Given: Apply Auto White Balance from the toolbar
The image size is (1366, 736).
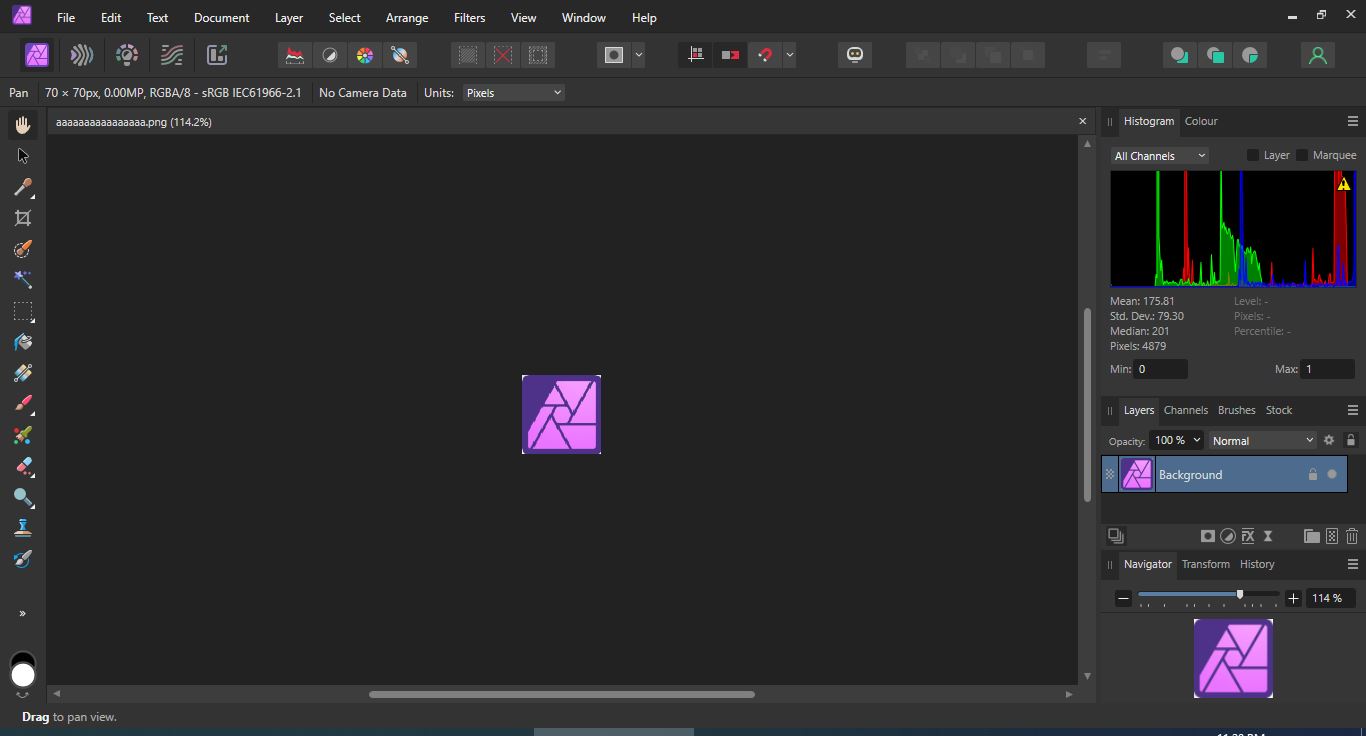Looking at the screenshot, I should pos(400,55).
